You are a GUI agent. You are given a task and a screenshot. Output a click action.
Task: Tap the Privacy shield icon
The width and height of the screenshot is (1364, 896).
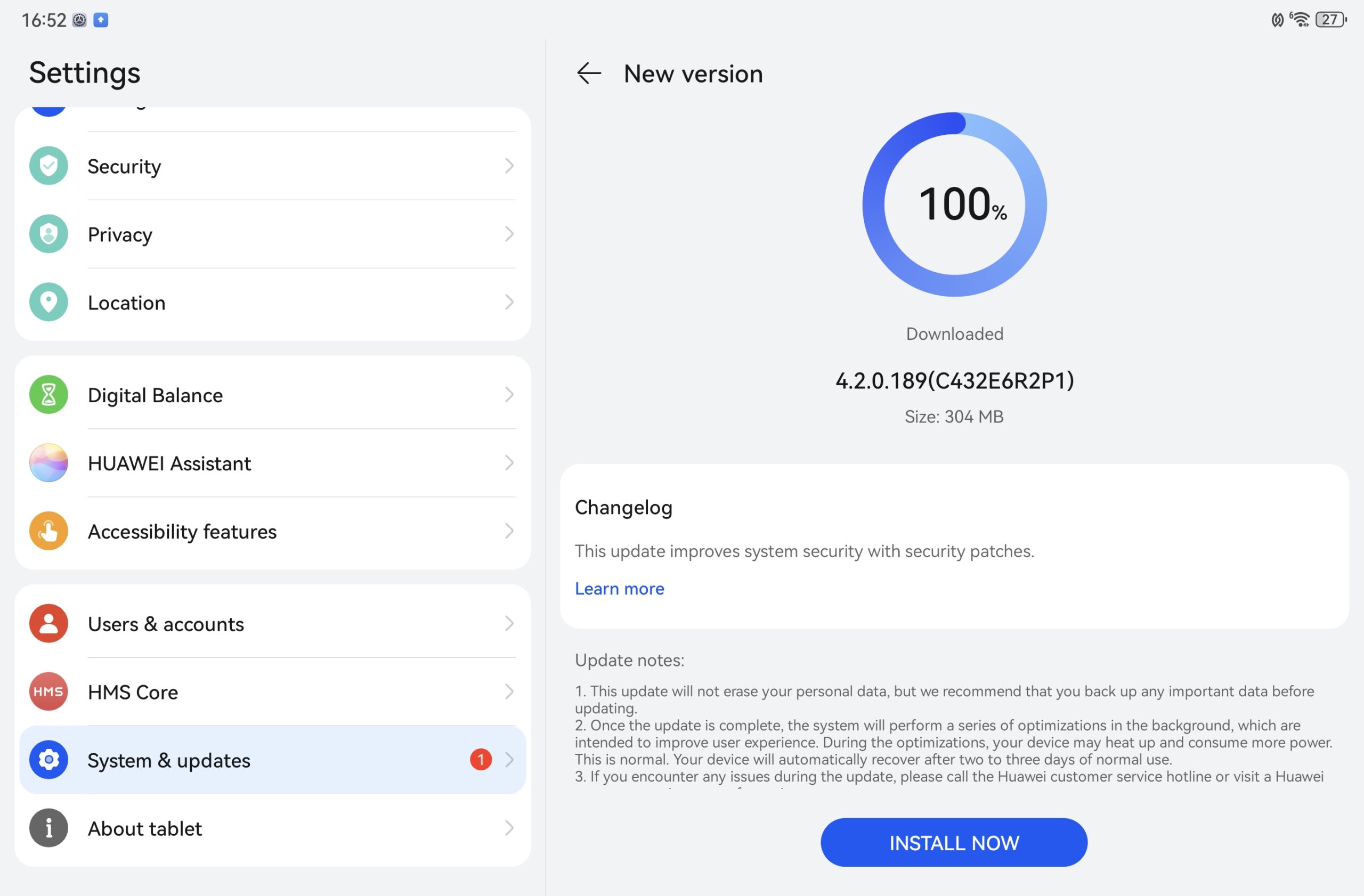48,234
